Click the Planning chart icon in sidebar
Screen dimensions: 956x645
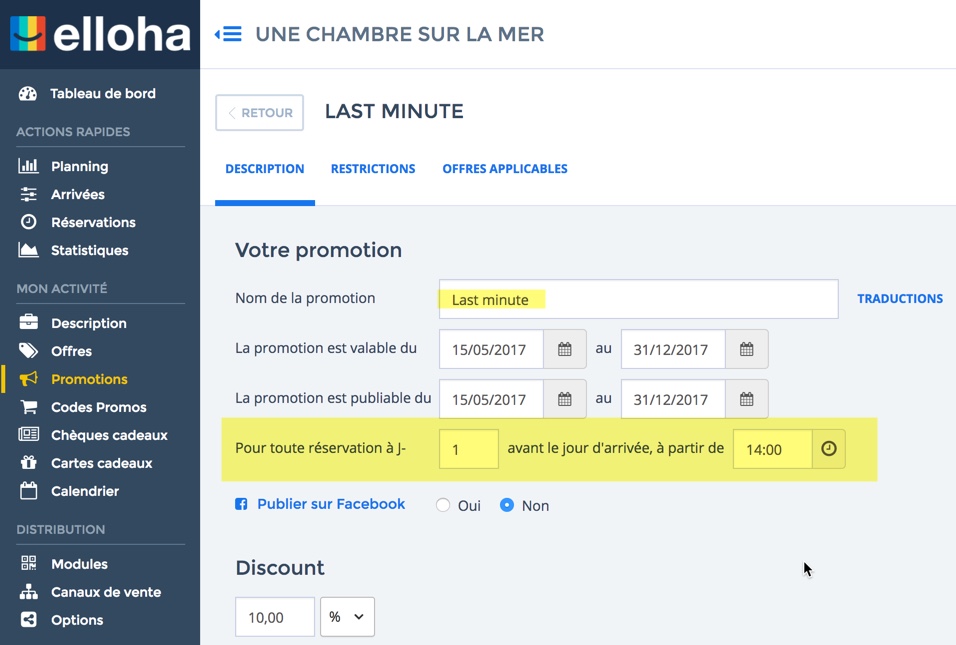[29, 166]
